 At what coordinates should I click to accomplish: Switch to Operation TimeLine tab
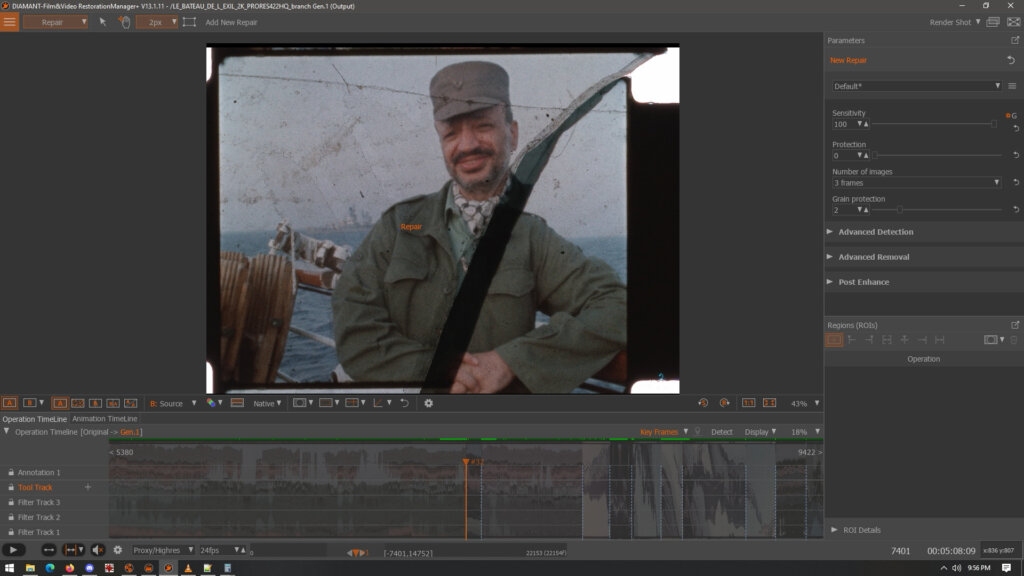point(34,419)
